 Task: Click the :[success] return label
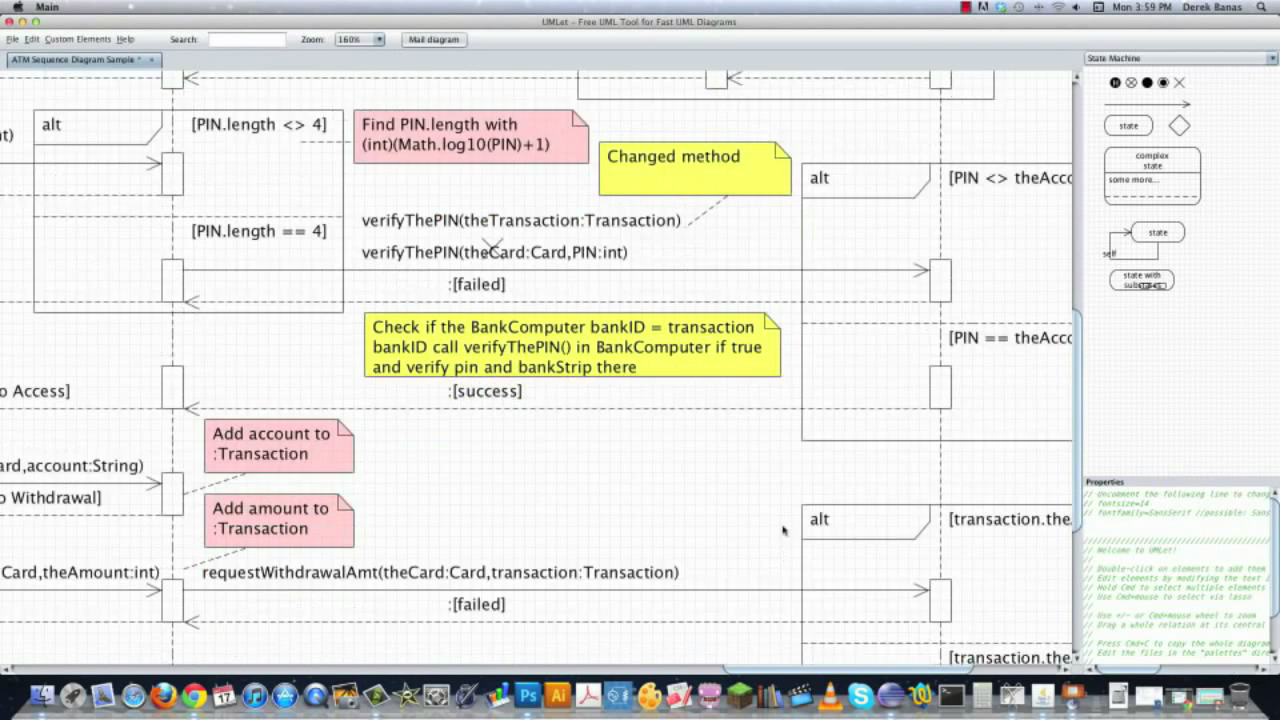(x=485, y=391)
